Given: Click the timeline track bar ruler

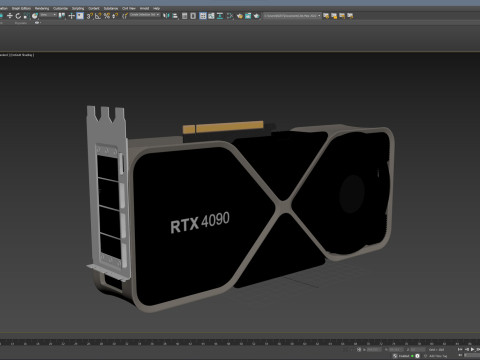Looking at the screenshot, I should click(x=240, y=343).
